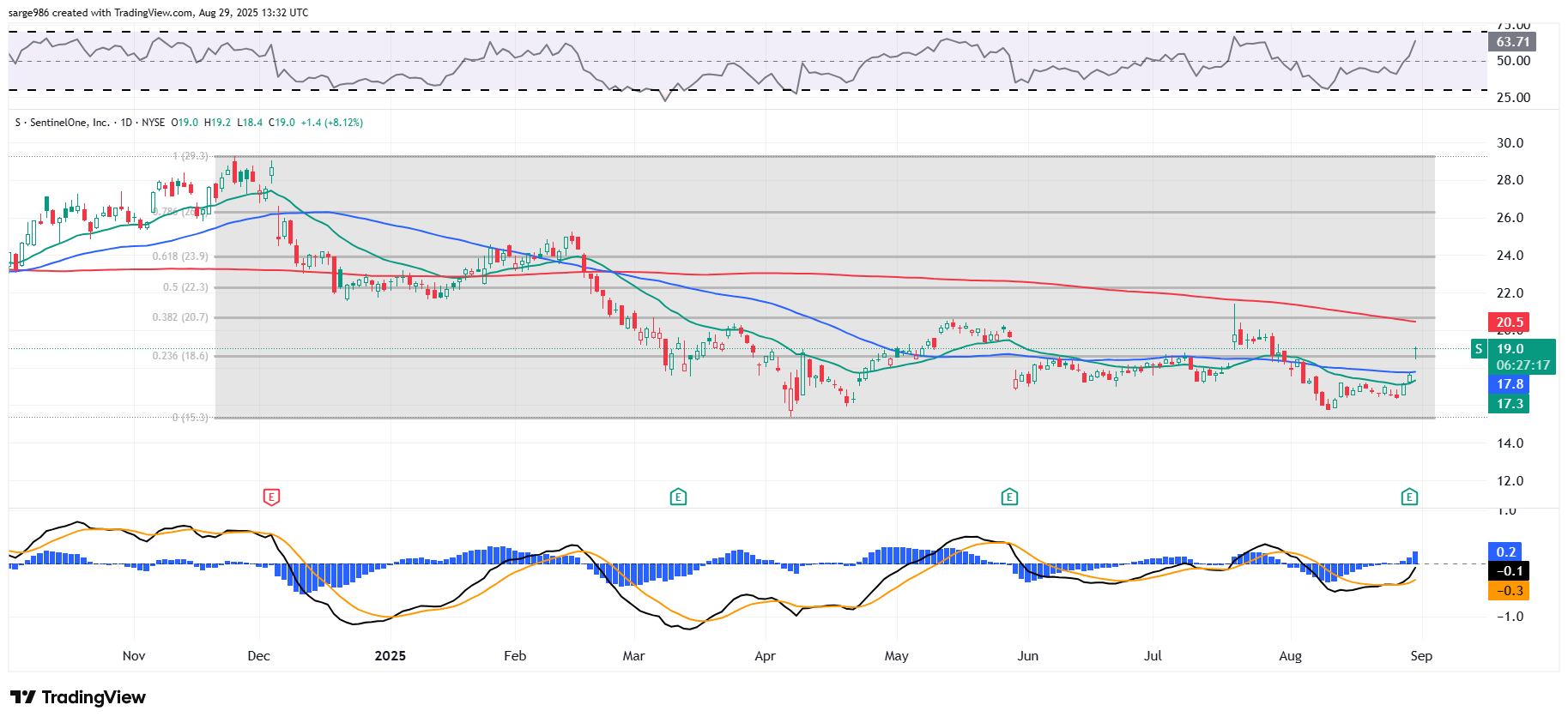Click the red earnings marker near December

pyautogui.click(x=271, y=497)
